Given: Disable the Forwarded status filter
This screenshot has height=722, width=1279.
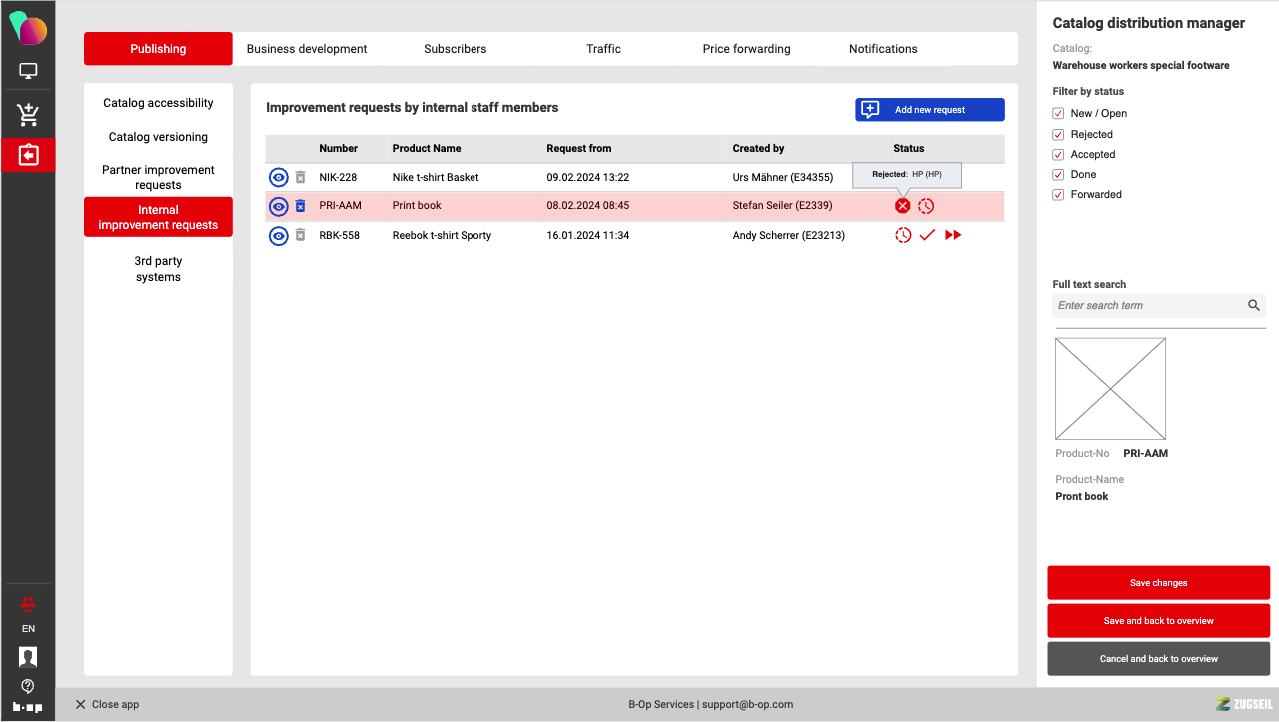Looking at the screenshot, I should [x=1058, y=195].
